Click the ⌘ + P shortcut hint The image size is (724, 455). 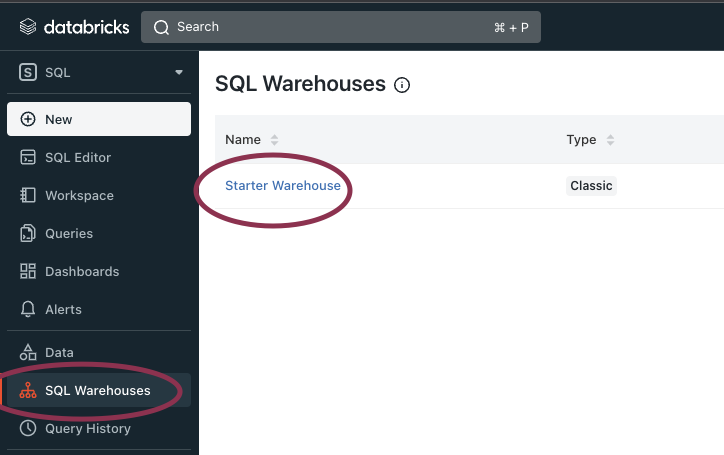(511, 28)
